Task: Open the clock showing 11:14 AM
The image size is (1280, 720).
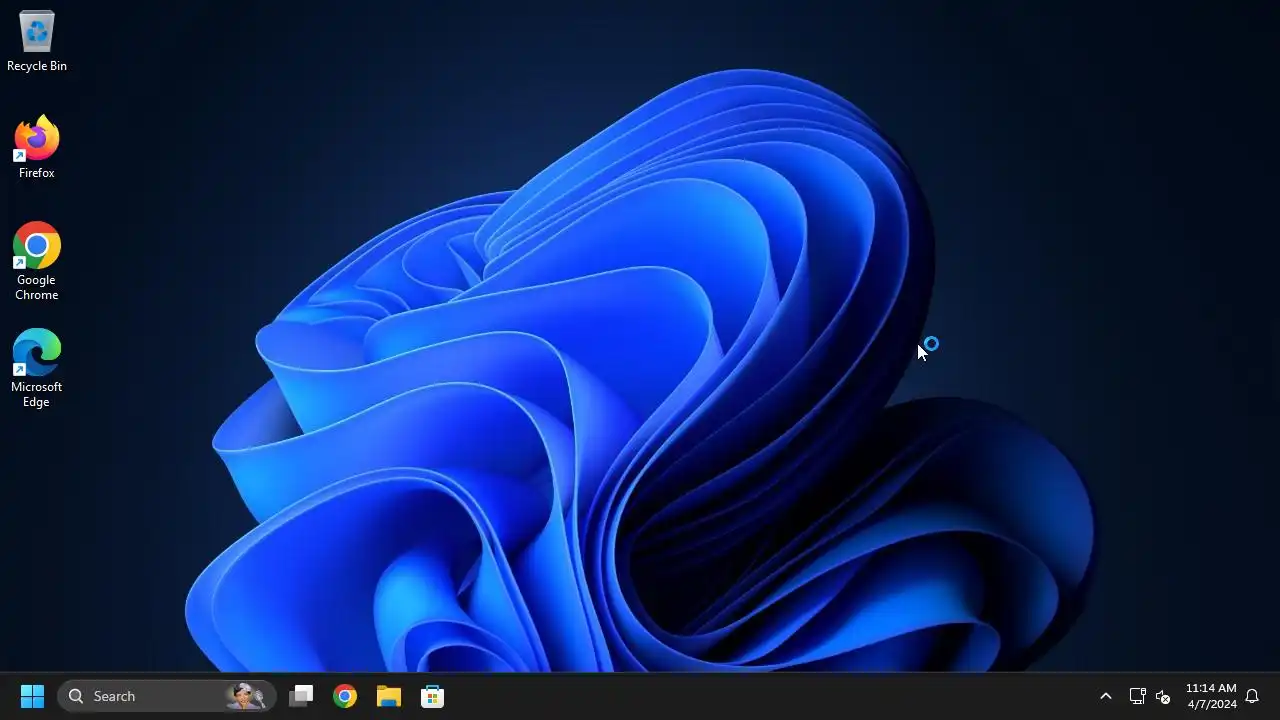Action: tap(1211, 696)
